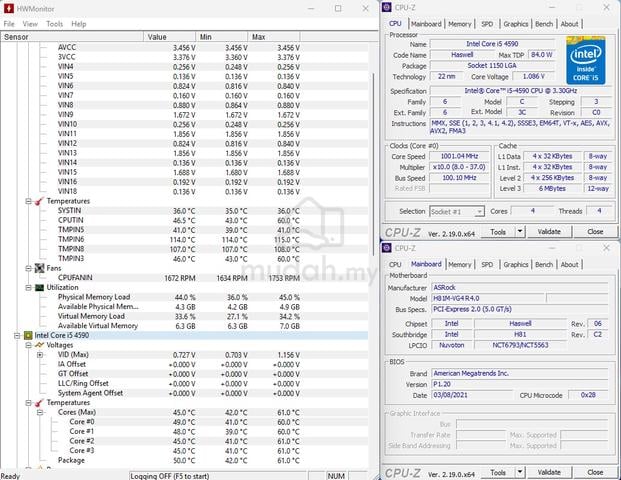Viewport: 621px width, 480px height.
Task: Click Tools button in lower CPU-Z window
Action: 498,472
